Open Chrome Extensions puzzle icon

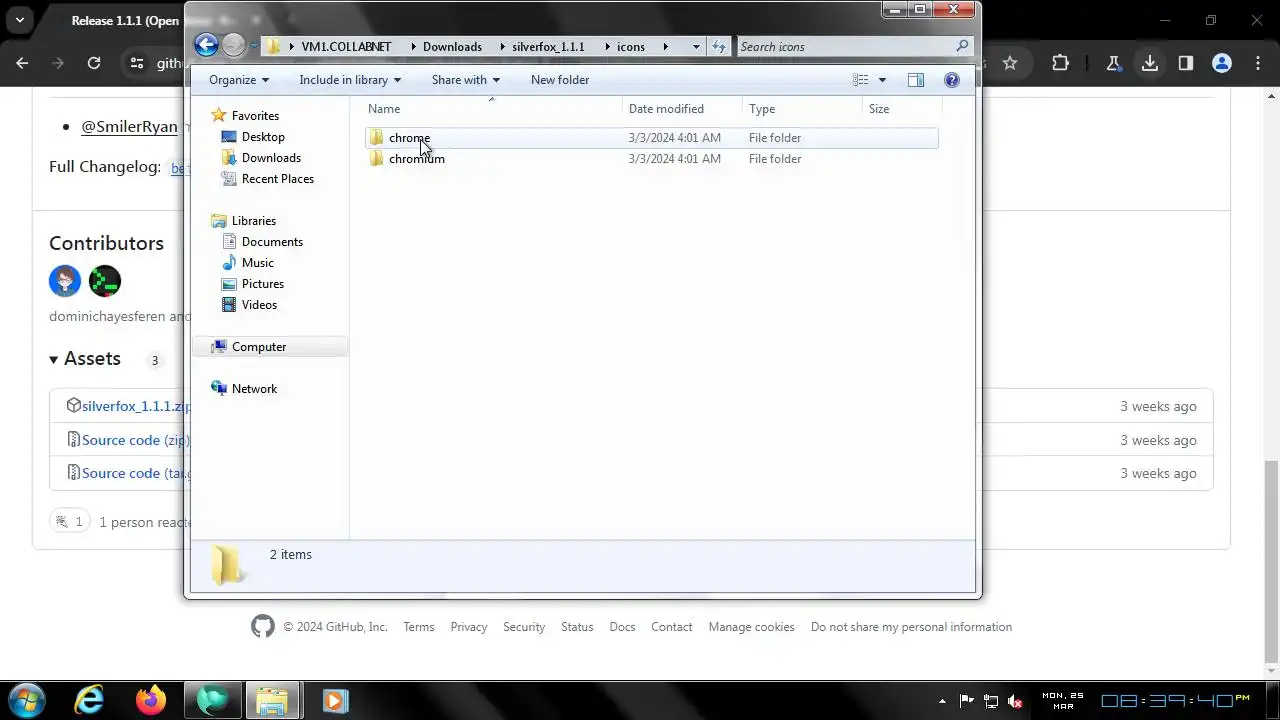tap(1060, 63)
